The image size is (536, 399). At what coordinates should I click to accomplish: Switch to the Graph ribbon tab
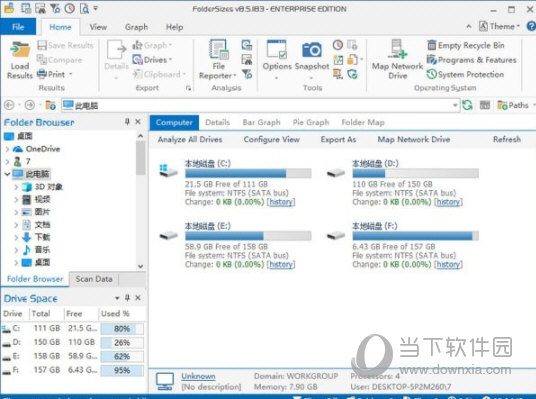[136, 27]
